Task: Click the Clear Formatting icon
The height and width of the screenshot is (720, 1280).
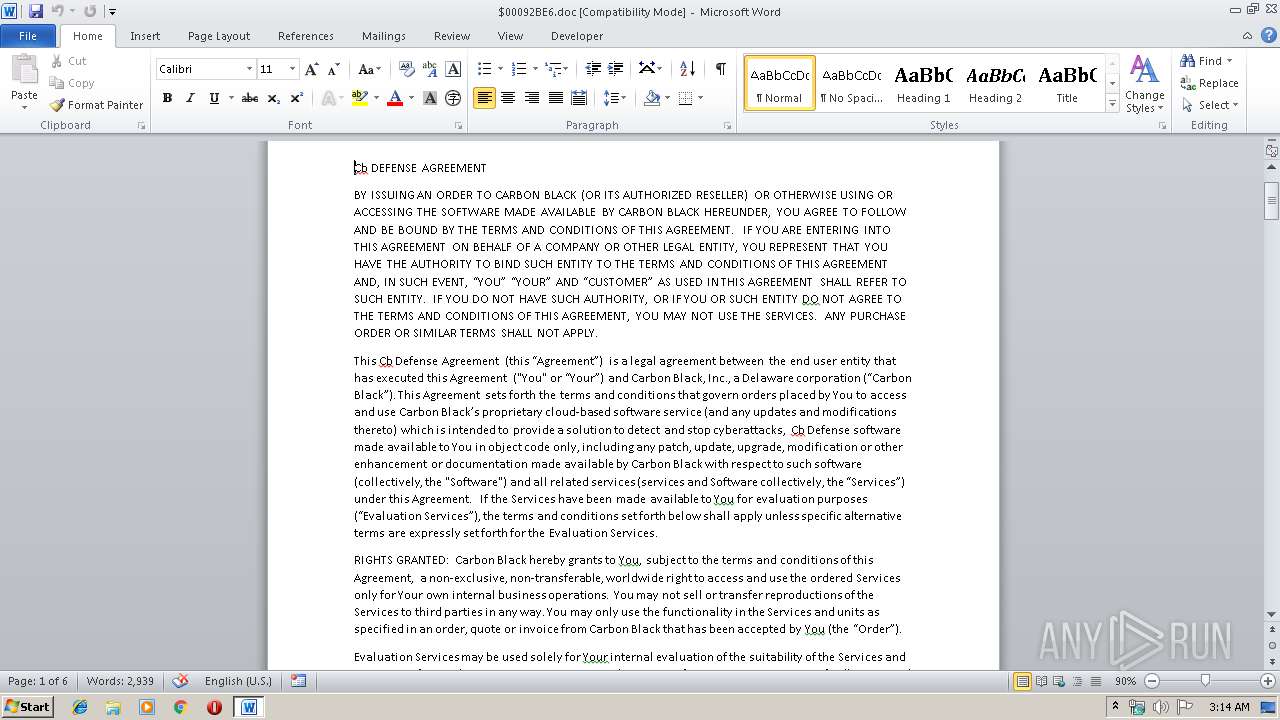Action: click(x=406, y=69)
